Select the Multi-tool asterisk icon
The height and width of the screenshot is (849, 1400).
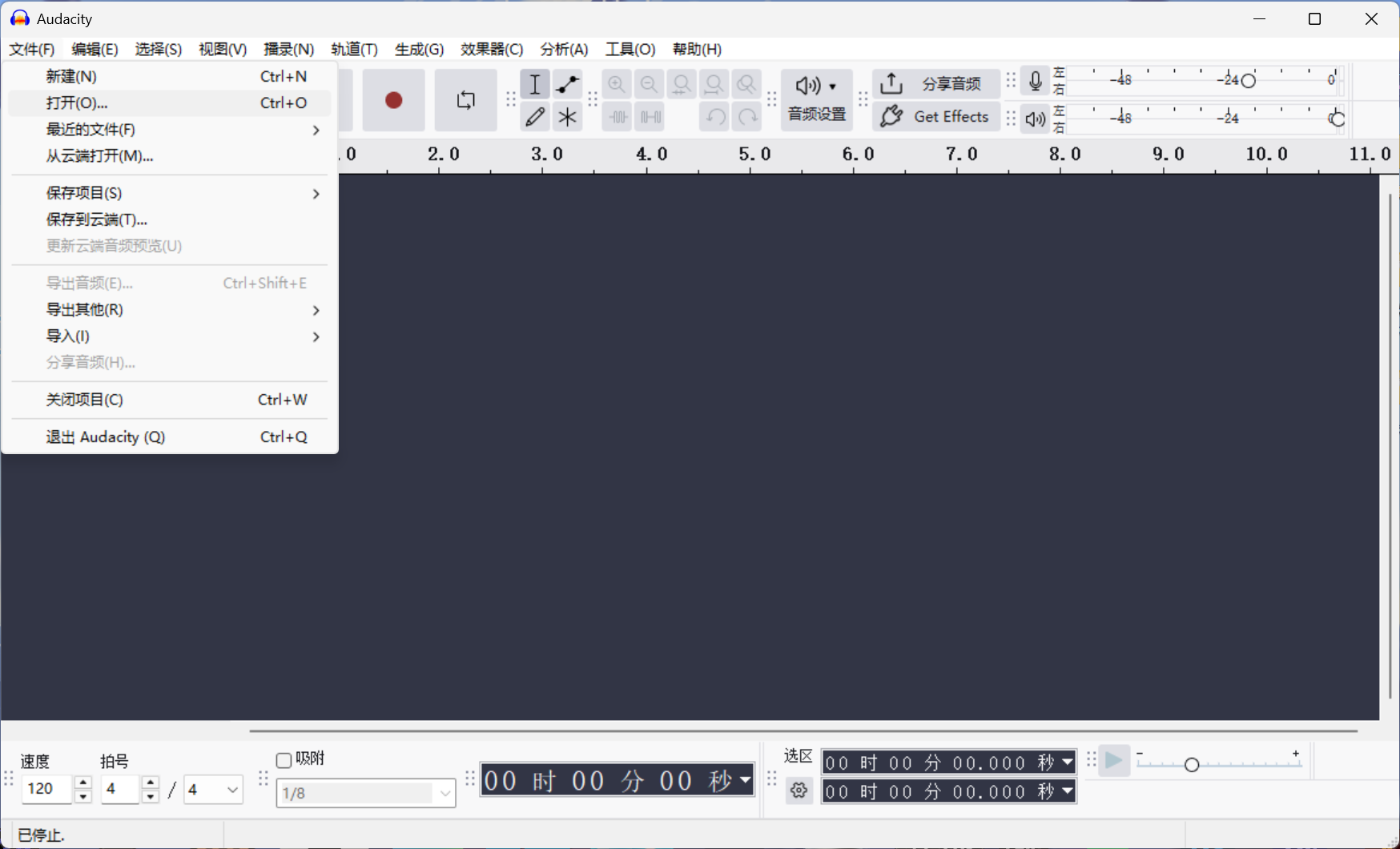pyautogui.click(x=568, y=117)
